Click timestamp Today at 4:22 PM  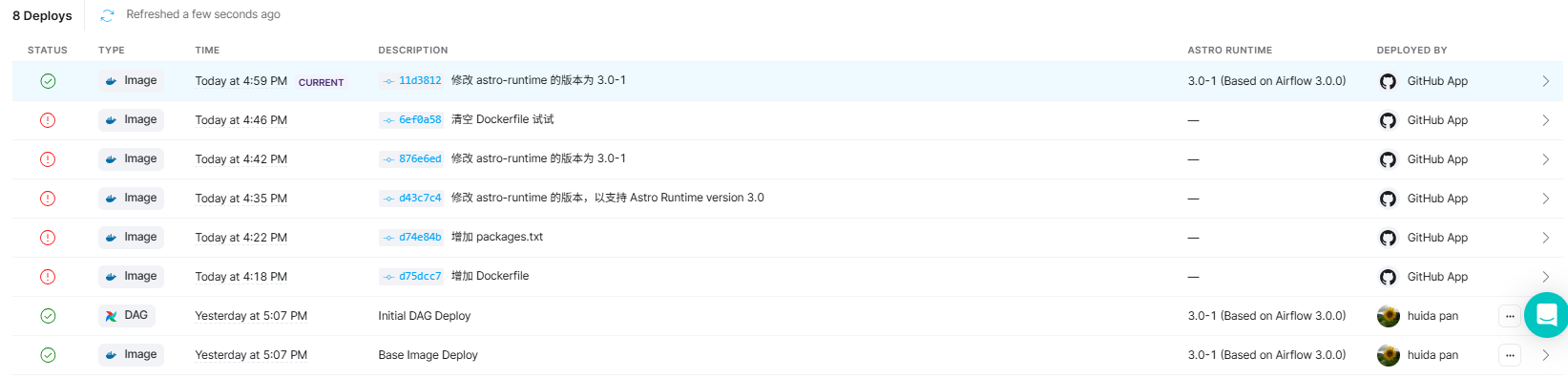[x=240, y=238]
